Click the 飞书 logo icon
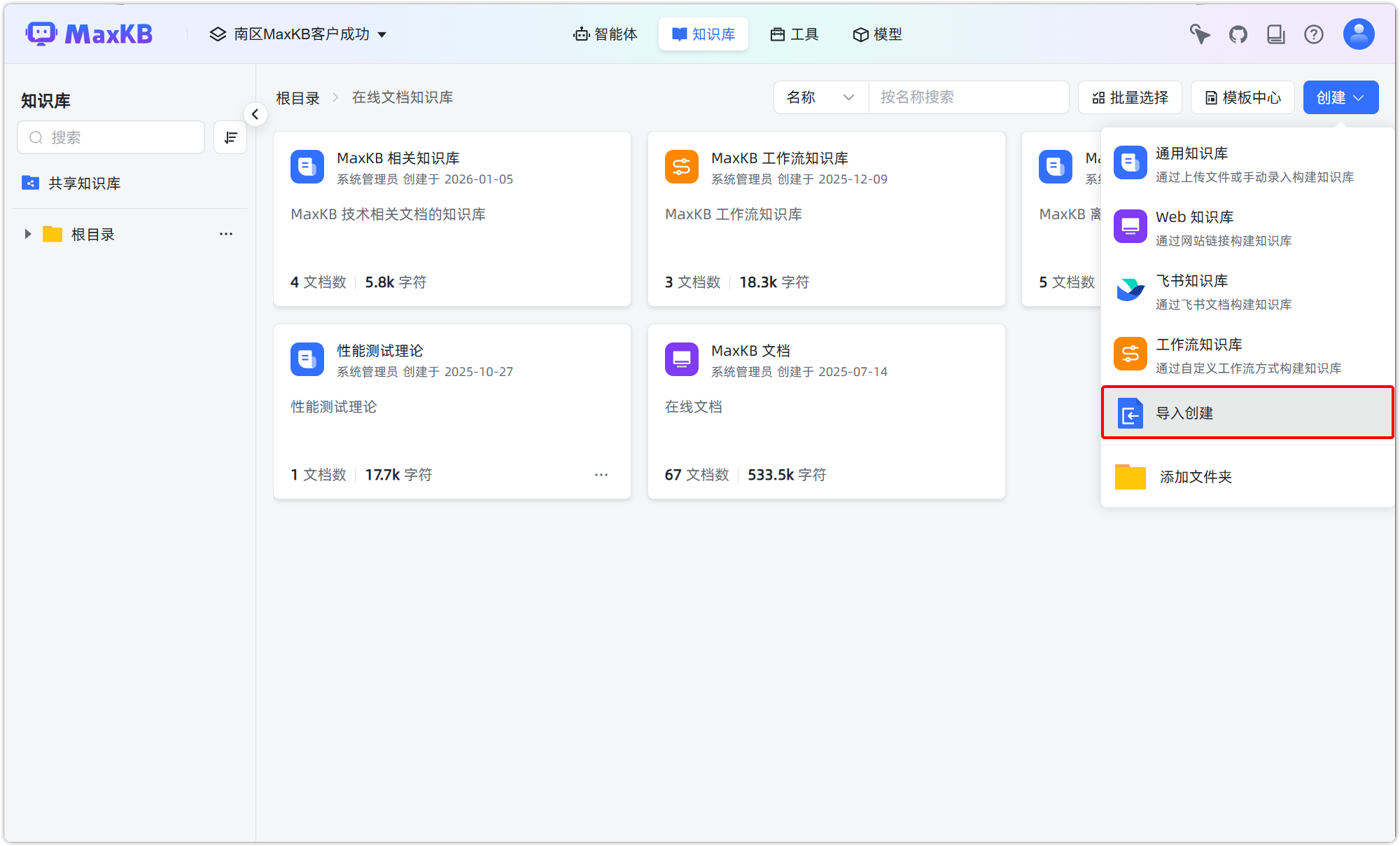The image size is (1400, 846). tap(1130, 290)
